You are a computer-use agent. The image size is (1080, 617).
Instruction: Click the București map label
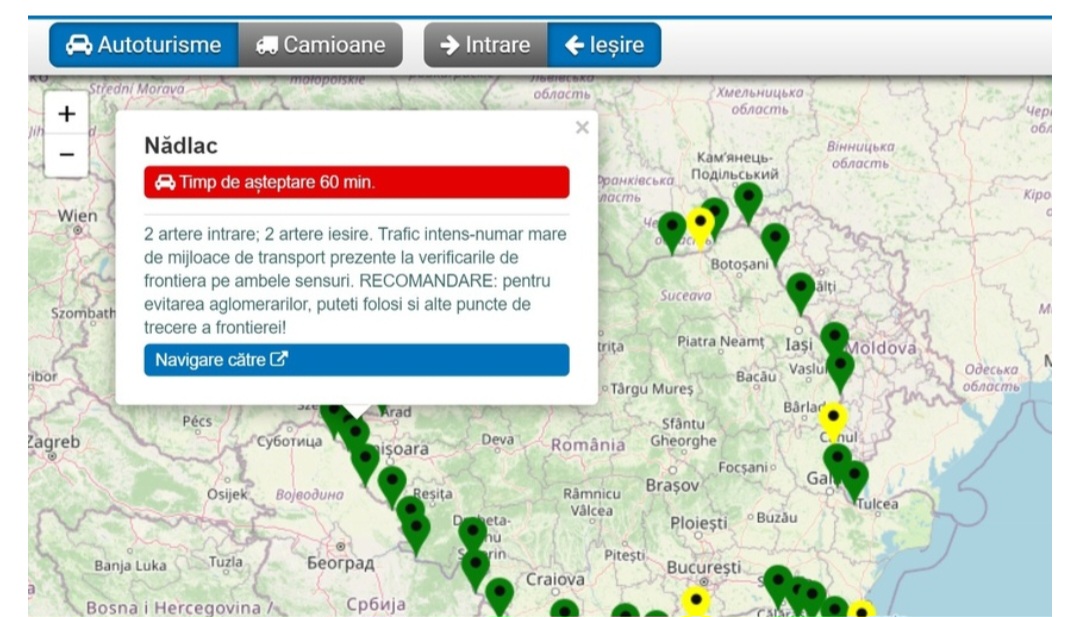pyautogui.click(x=704, y=567)
